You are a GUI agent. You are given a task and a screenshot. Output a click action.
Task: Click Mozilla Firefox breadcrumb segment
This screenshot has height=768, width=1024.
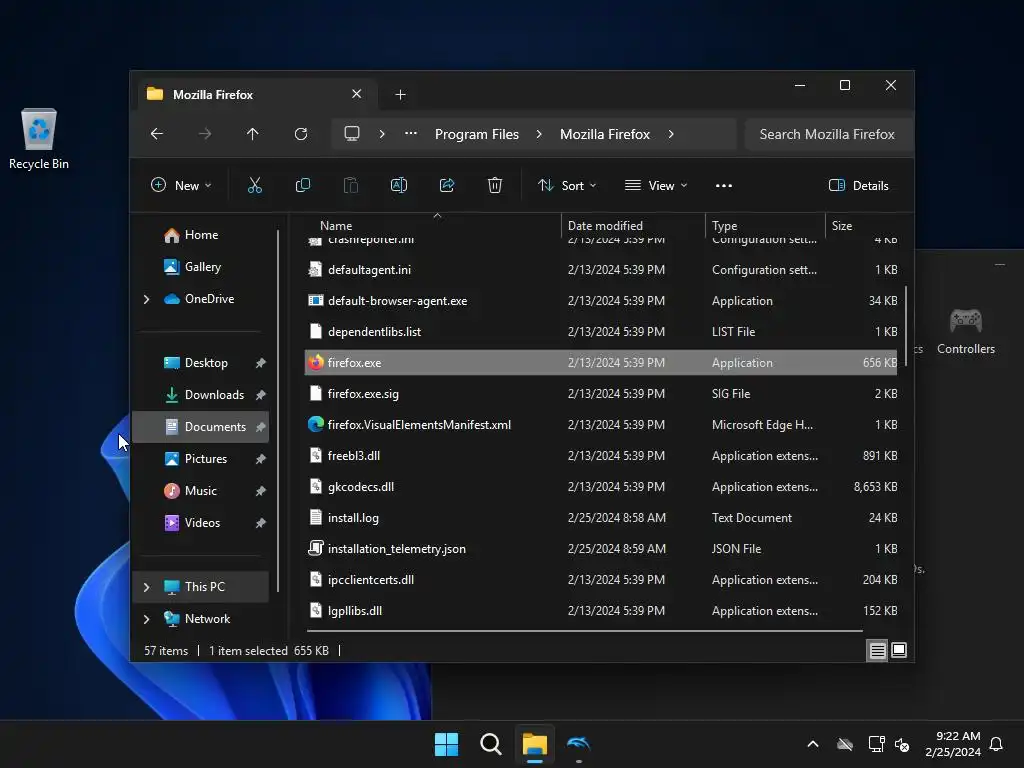tap(605, 134)
